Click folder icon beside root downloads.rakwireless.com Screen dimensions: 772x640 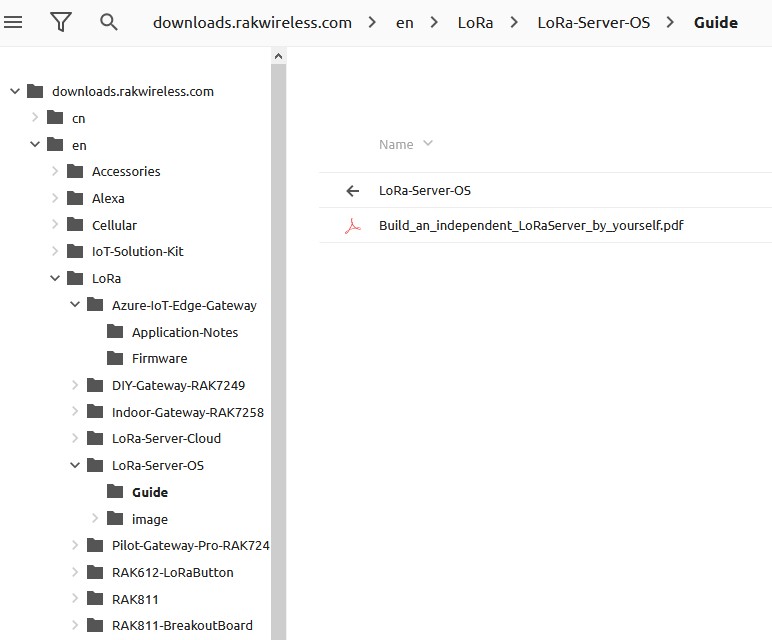[35, 91]
